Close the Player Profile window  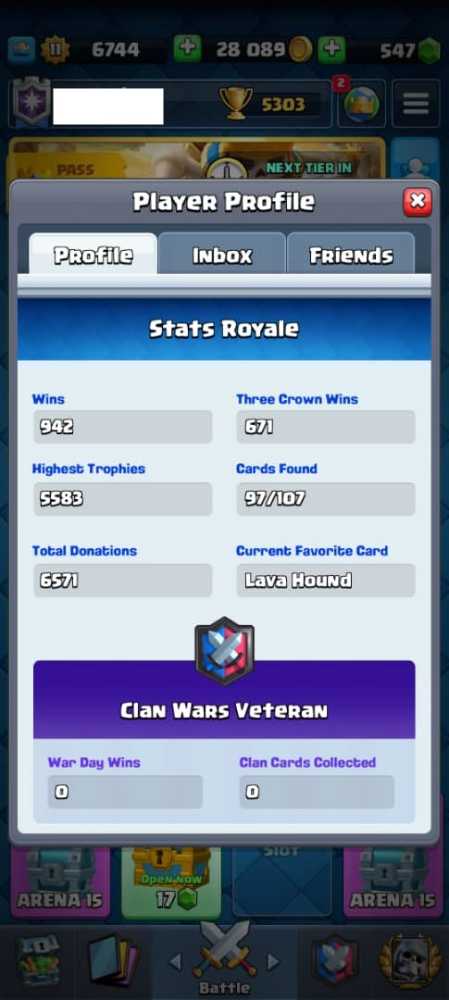[x=417, y=202]
